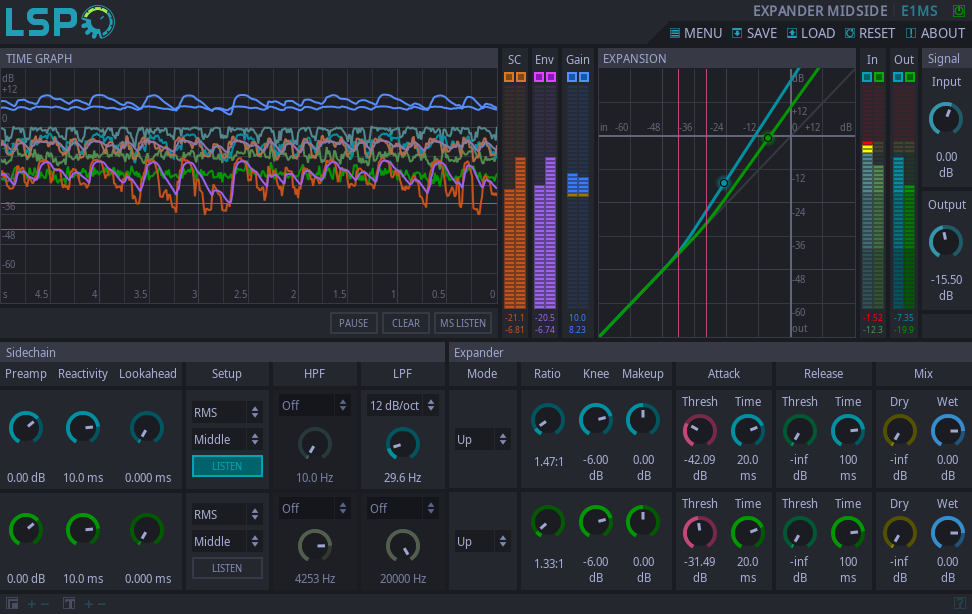
Task: Open the MENU item
Action: 696,33
